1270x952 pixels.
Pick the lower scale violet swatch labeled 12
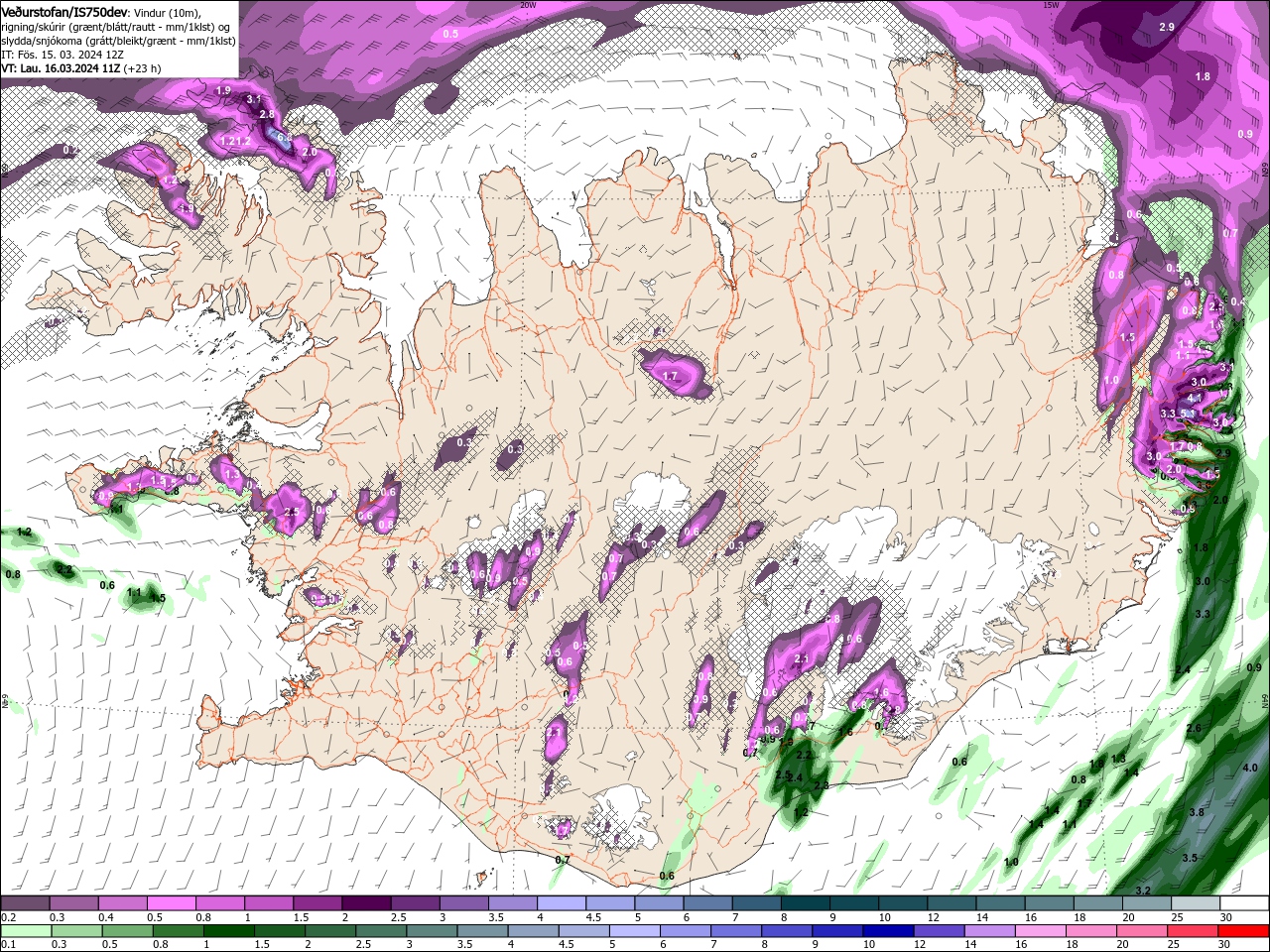coord(940,931)
